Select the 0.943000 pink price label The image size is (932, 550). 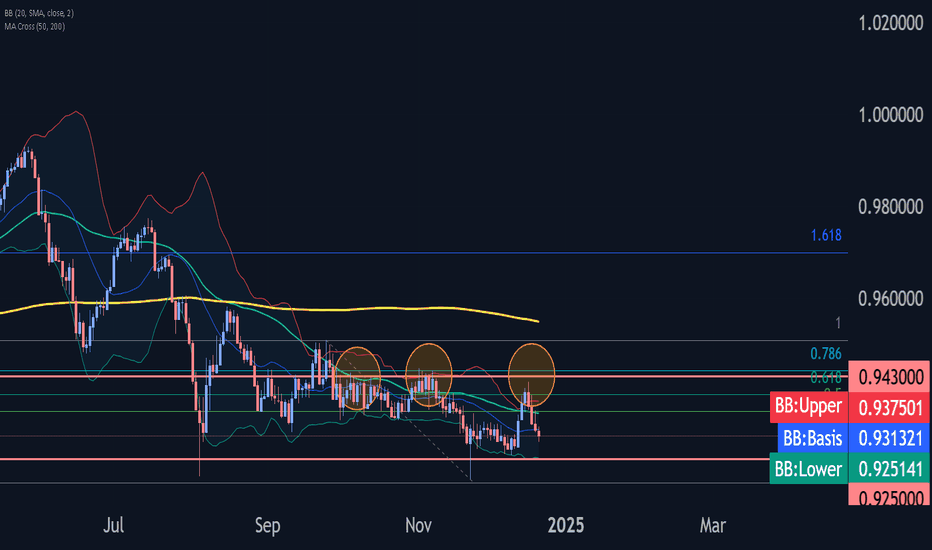point(890,377)
